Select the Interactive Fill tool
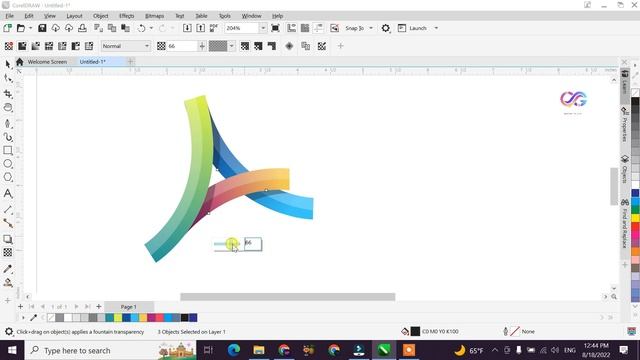The width and height of the screenshot is (640, 360). click(x=8, y=282)
